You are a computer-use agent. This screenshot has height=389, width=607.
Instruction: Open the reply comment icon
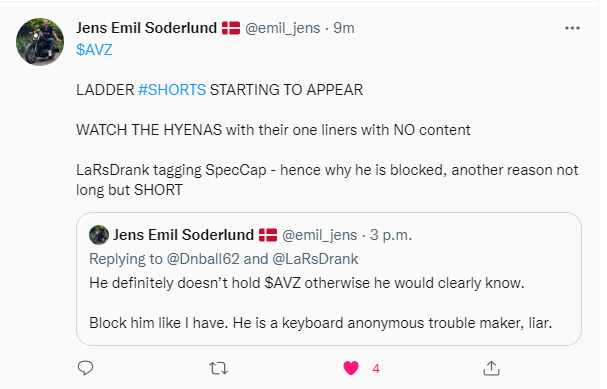click(85, 368)
